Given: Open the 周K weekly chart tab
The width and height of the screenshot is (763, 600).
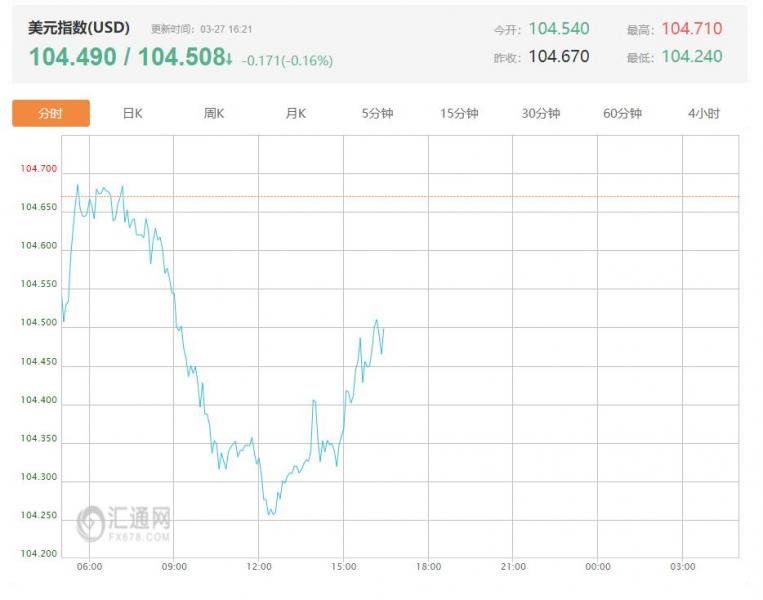Looking at the screenshot, I should click(214, 114).
